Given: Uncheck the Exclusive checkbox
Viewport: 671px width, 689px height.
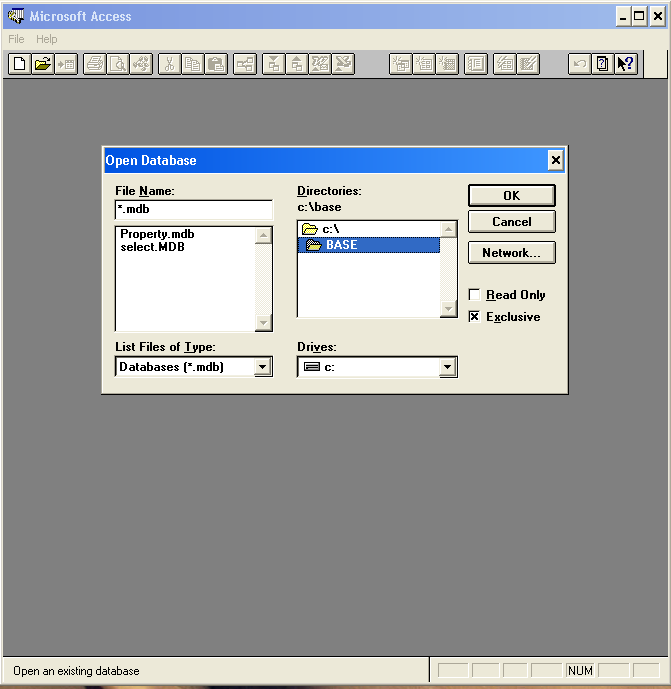Looking at the screenshot, I should point(474,316).
